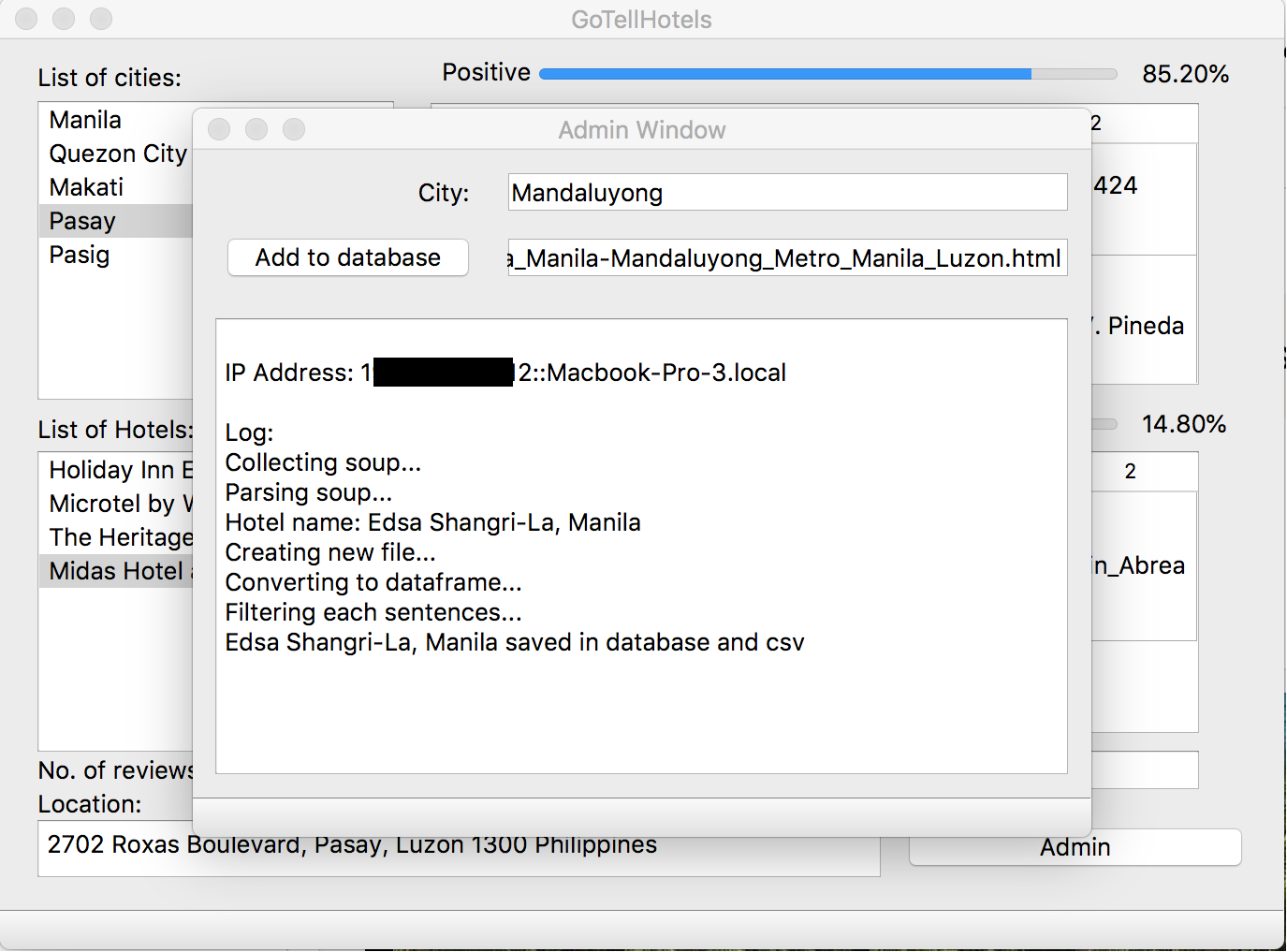The image size is (1287, 952).
Task: Click 'Parsing soup...' log line
Action: point(309,492)
